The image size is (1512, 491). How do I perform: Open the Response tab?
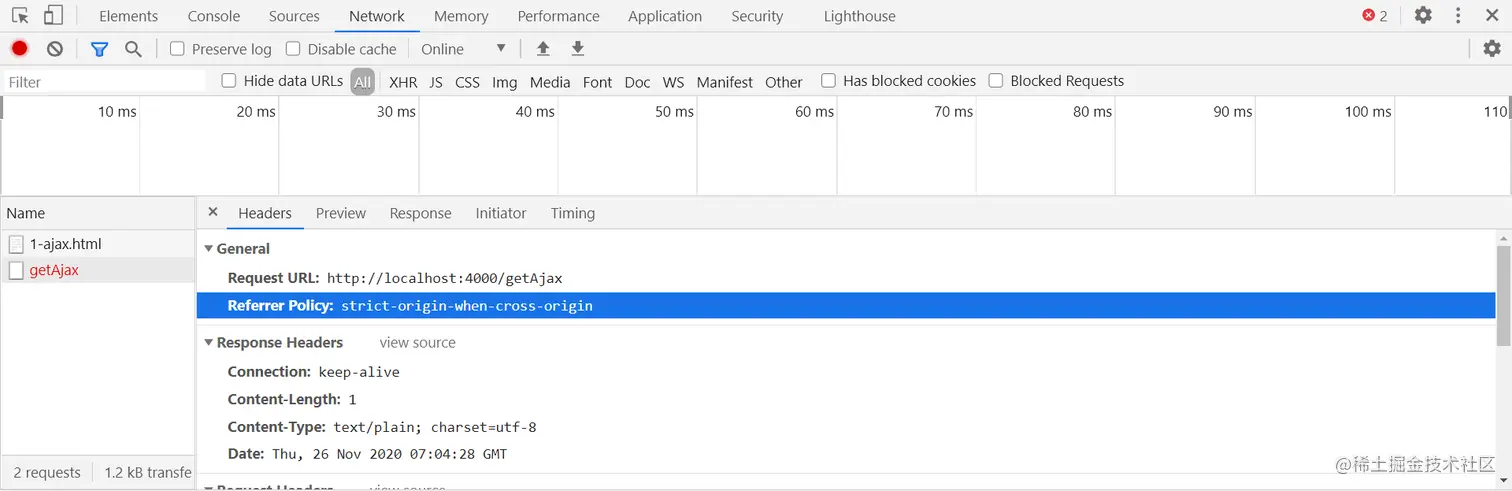[420, 213]
